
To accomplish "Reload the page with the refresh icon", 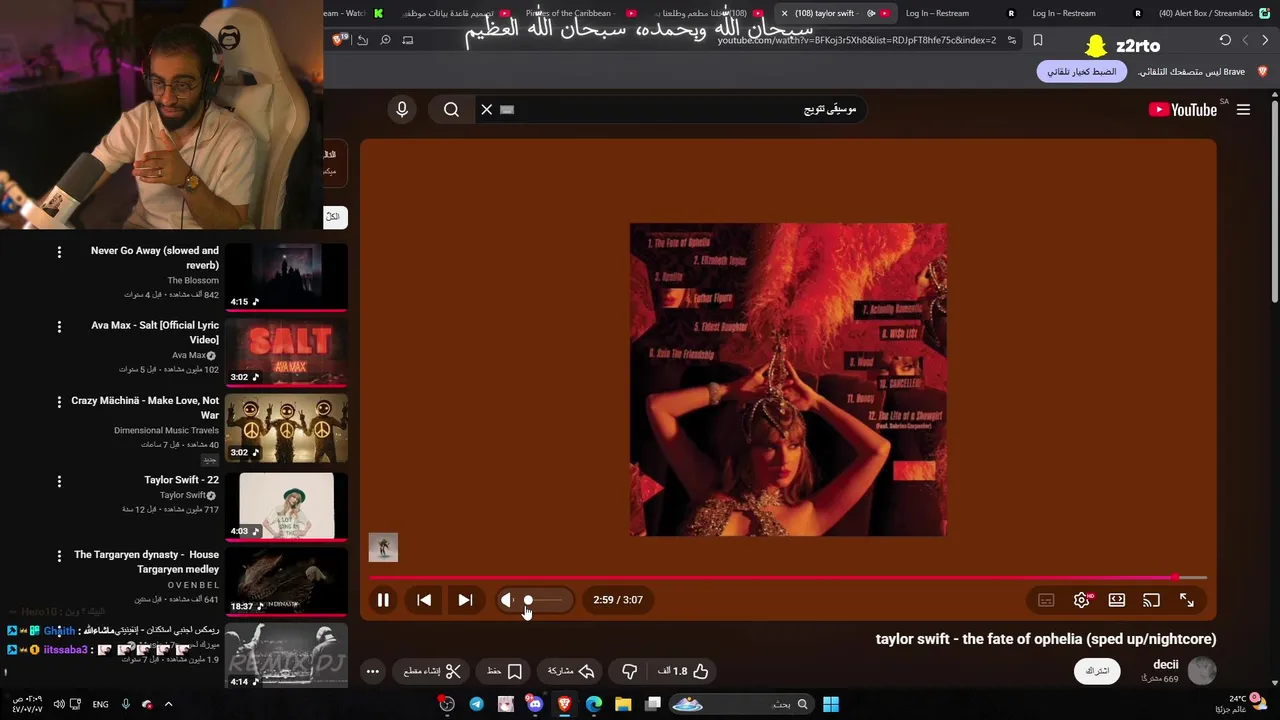I will (x=1225, y=40).
